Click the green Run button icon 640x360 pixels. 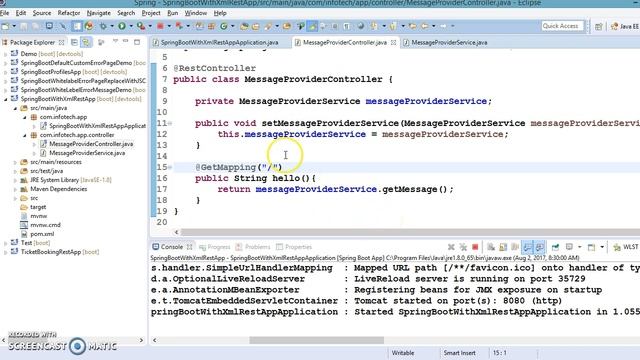pyautogui.click(x=122, y=26)
